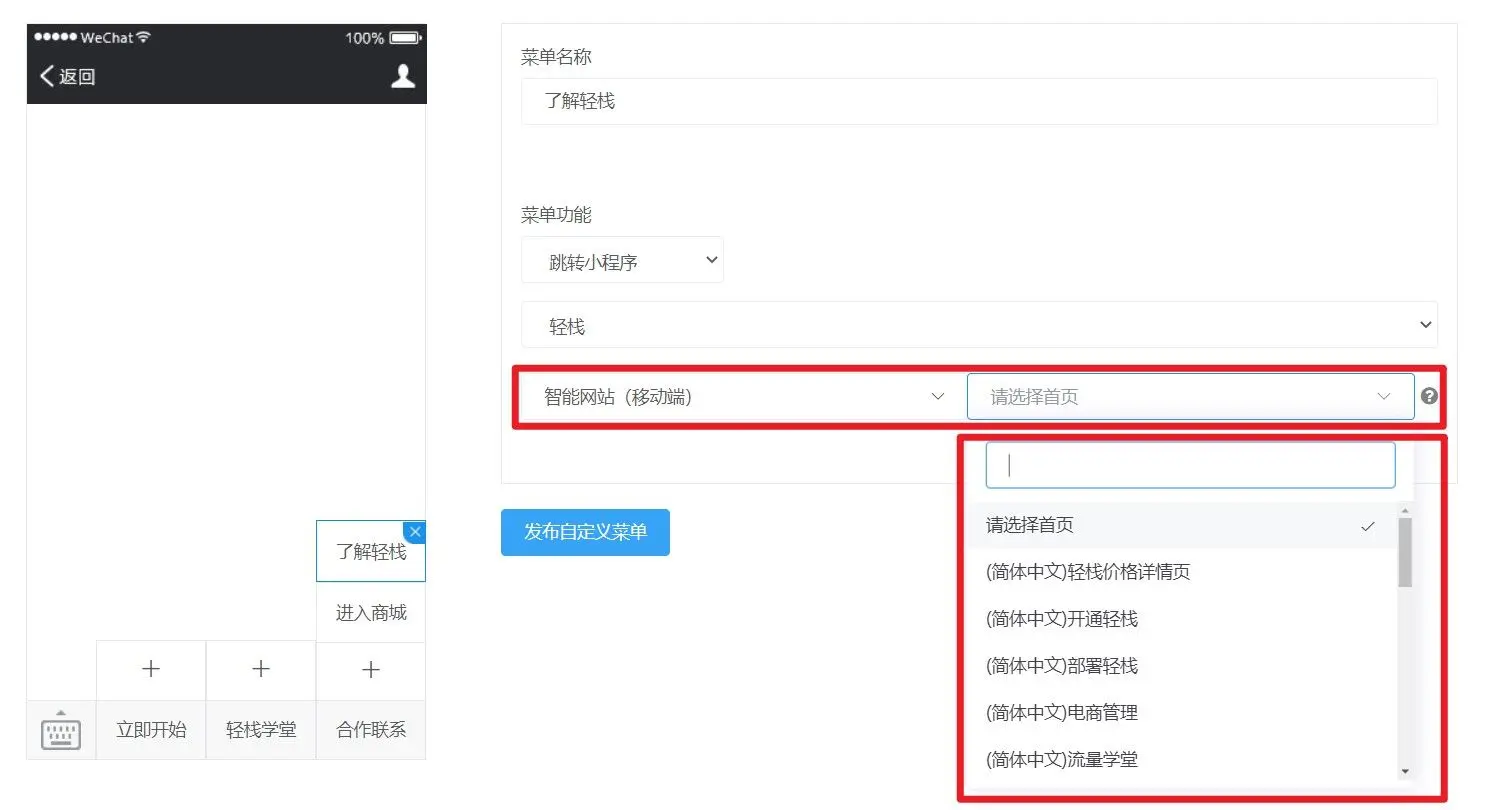Choose (简体中文)部署轻栈 option

coord(1181,666)
